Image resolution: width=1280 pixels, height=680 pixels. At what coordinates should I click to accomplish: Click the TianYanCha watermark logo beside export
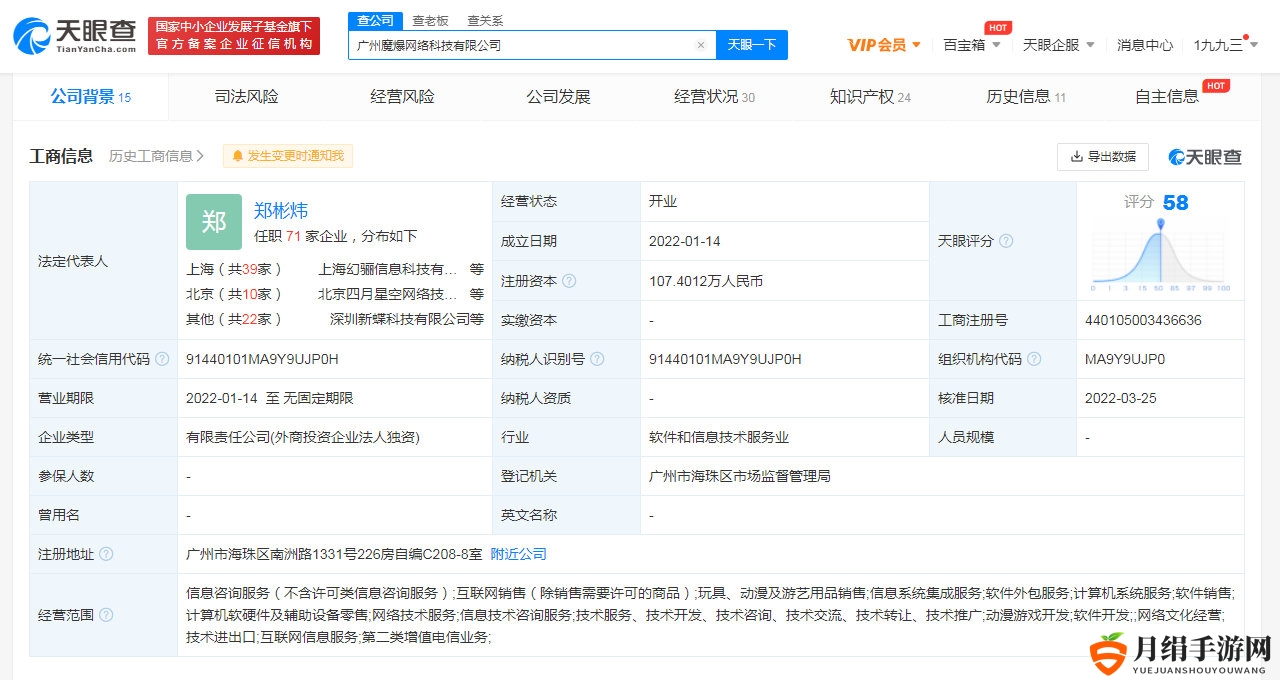pos(1205,157)
